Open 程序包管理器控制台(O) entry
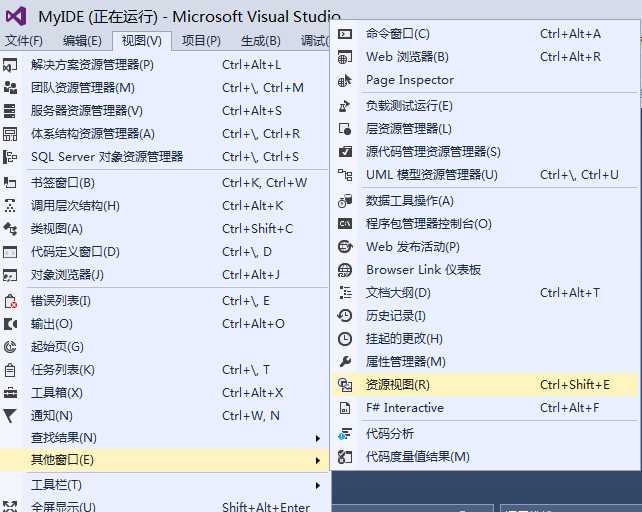The image size is (642, 512). tap(485, 224)
